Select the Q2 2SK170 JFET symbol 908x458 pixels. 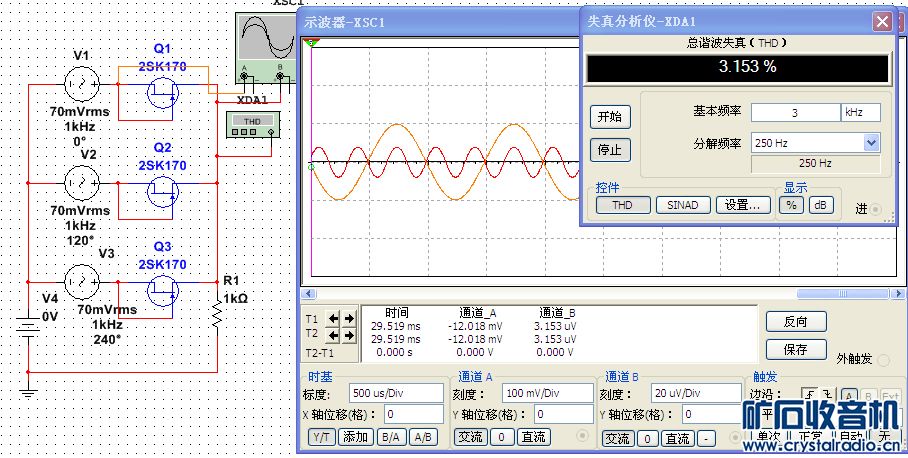[163, 192]
